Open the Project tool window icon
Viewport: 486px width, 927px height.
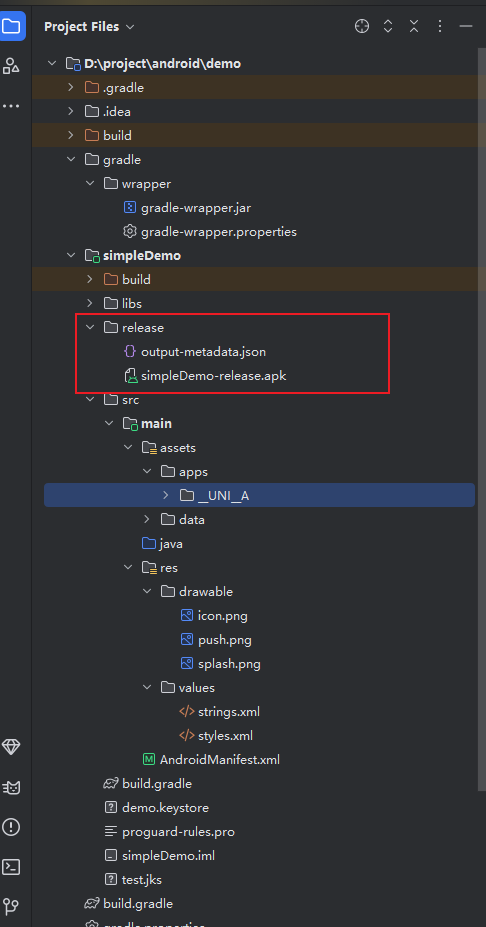point(11,27)
